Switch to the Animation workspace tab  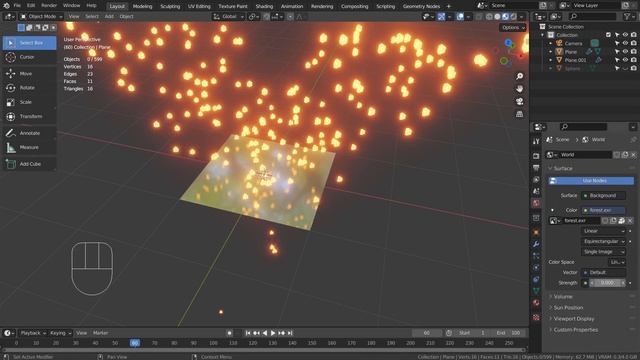click(292, 6)
